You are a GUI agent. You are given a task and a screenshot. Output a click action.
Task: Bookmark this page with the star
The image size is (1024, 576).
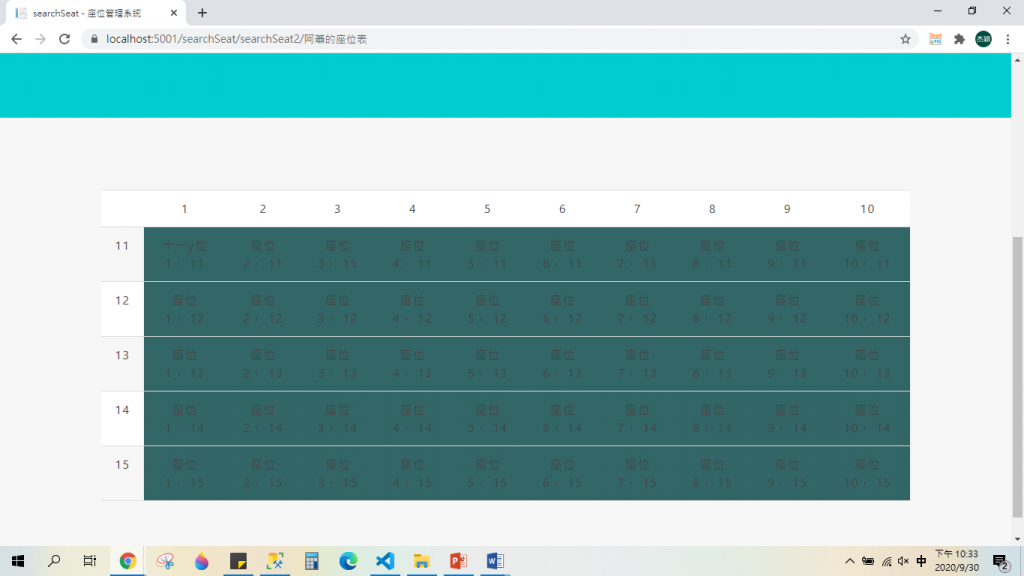[x=905, y=39]
